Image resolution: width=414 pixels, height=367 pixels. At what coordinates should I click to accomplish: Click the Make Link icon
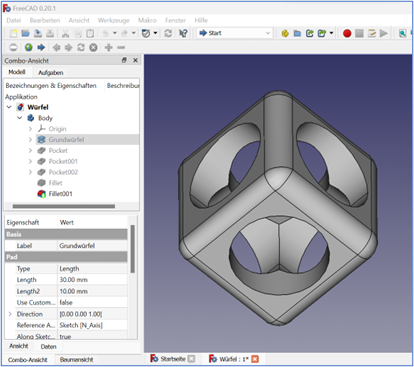(310, 33)
